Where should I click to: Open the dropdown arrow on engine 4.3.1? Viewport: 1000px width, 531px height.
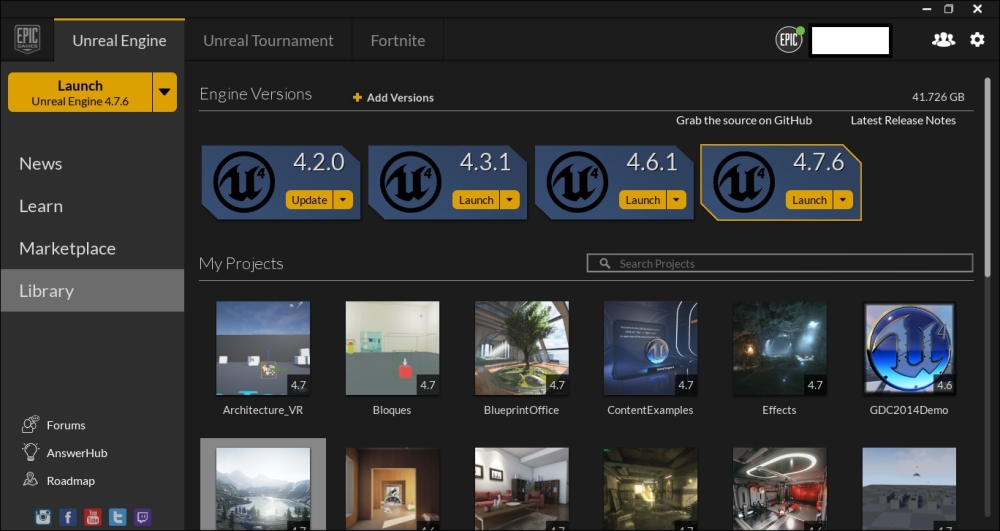pos(510,200)
